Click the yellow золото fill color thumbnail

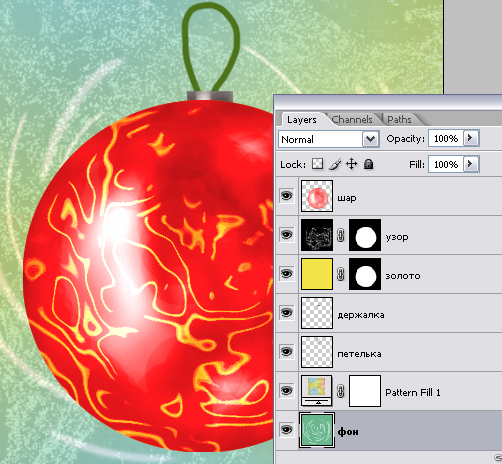tap(317, 274)
